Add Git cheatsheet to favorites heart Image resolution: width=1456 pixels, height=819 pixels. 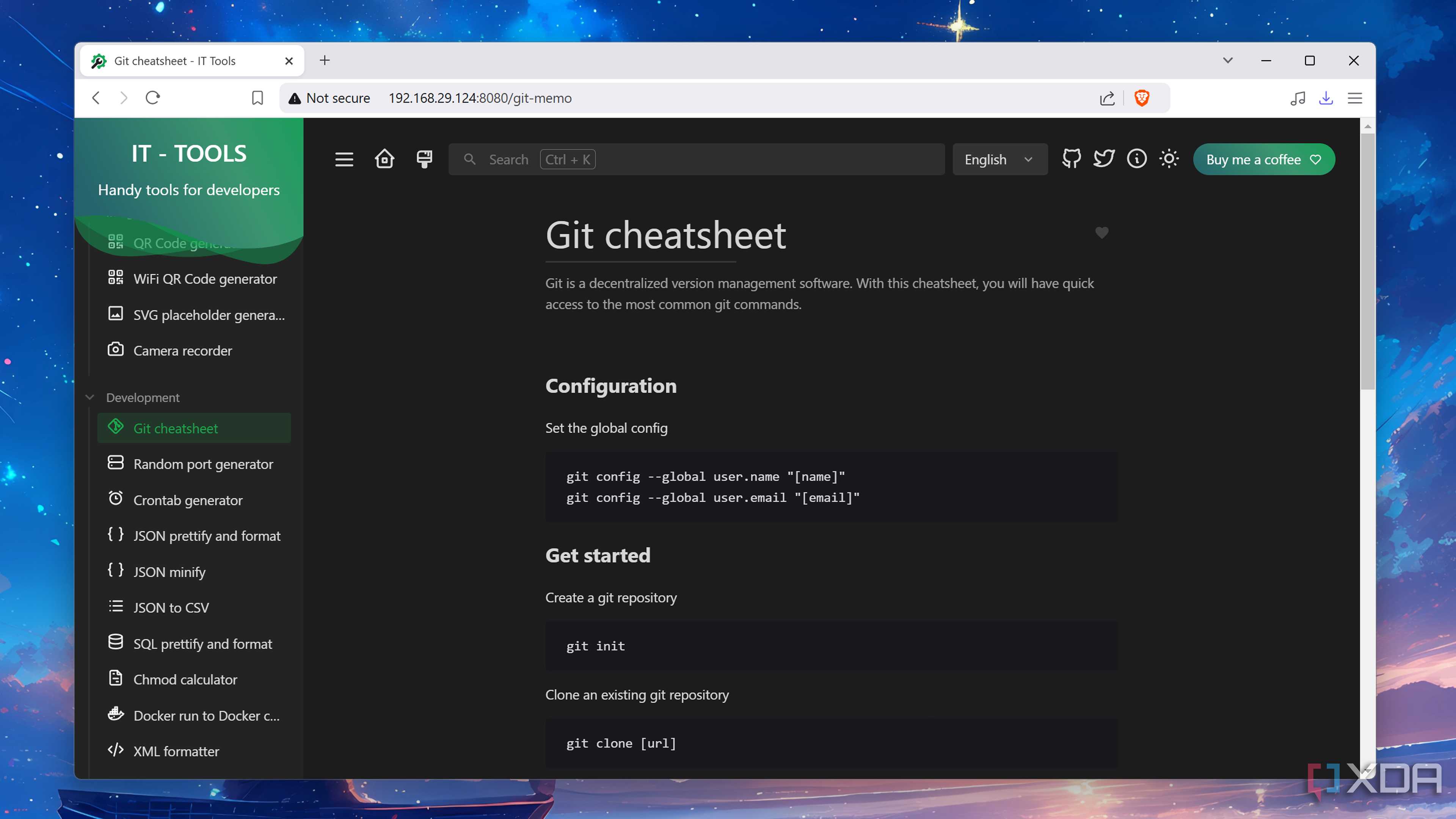point(1101,232)
